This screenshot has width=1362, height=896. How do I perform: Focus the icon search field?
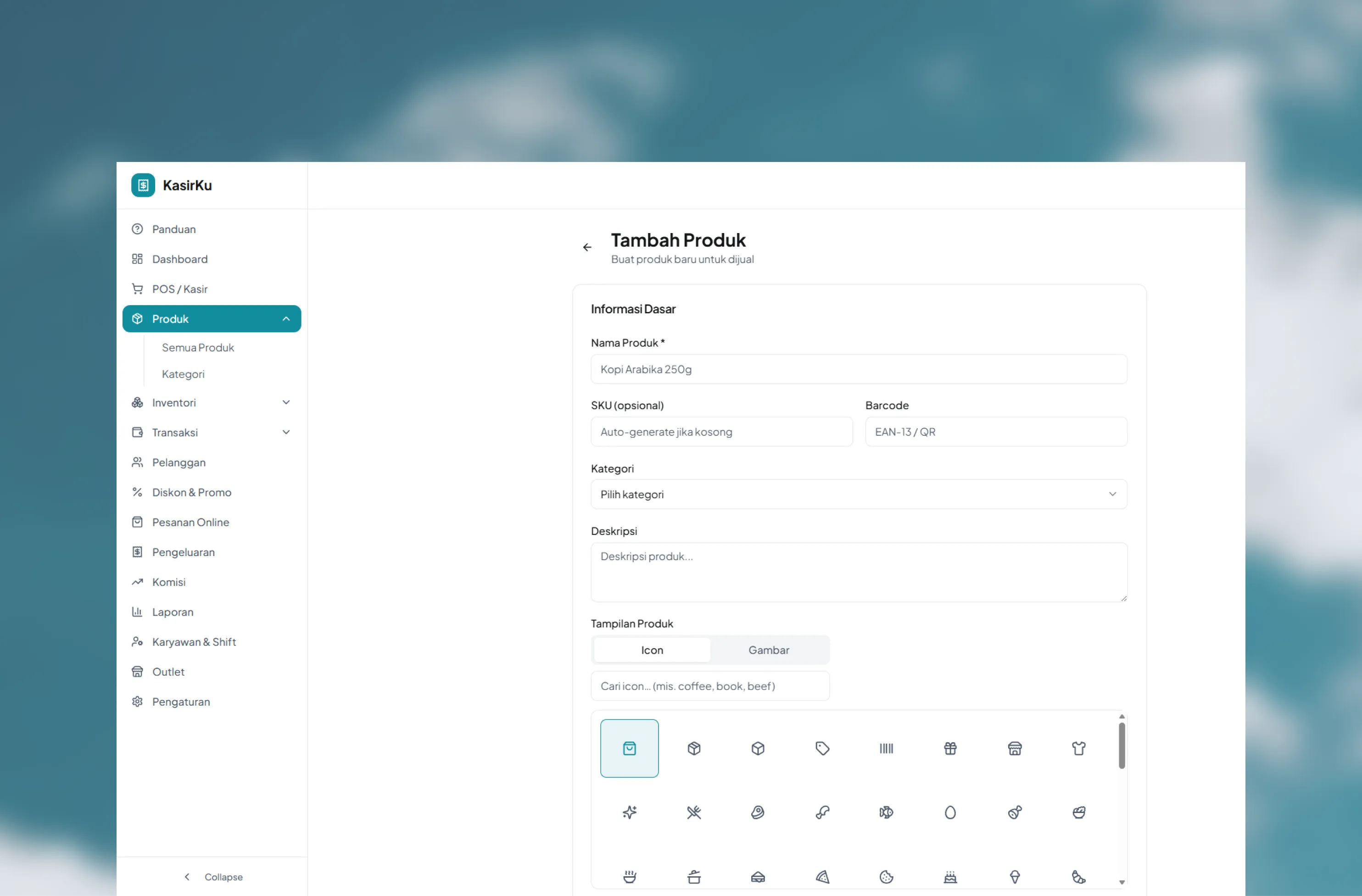tap(709, 685)
